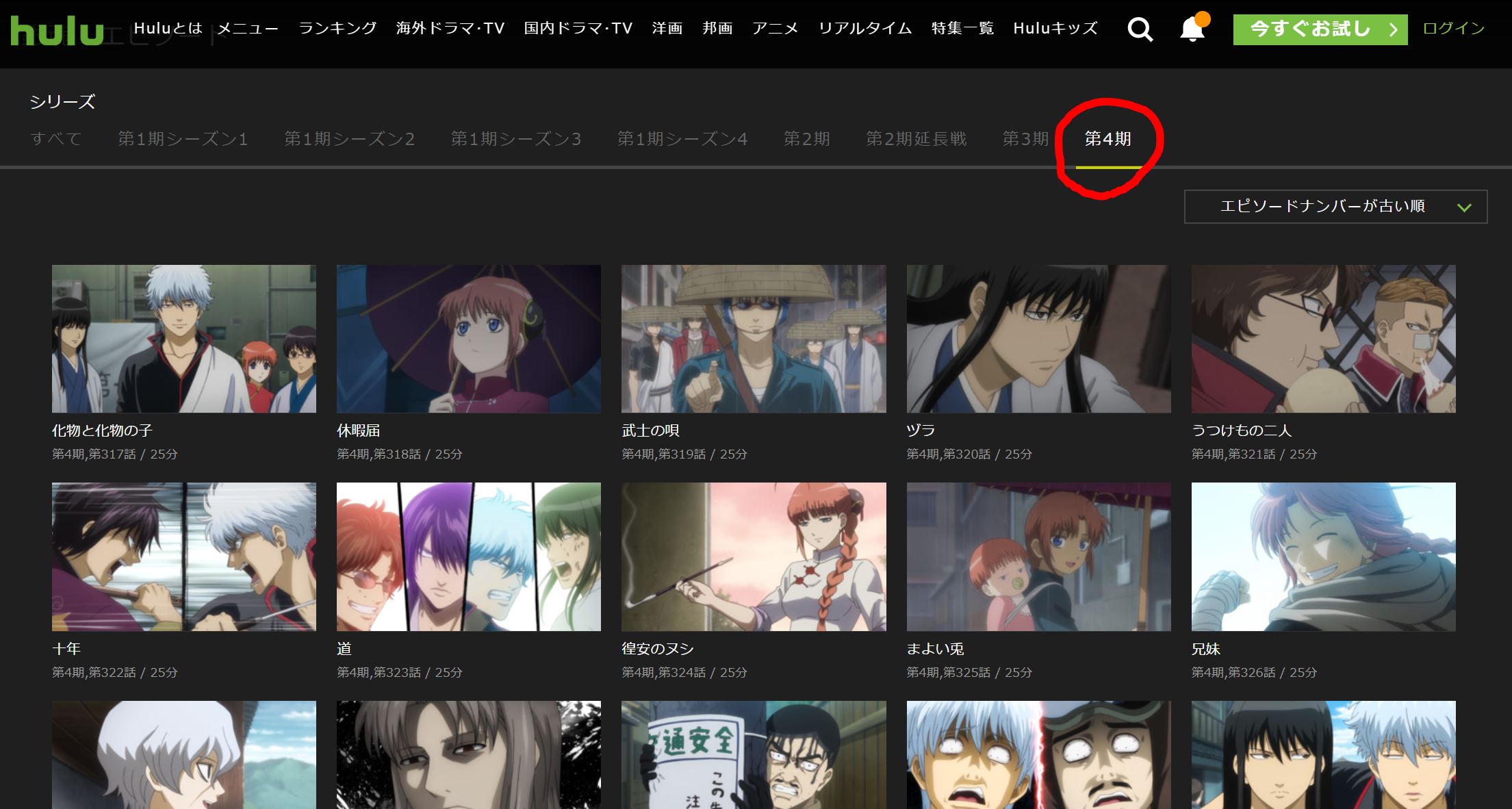Open the ランキング navigation item
The height and width of the screenshot is (809, 1512).
(x=337, y=28)
